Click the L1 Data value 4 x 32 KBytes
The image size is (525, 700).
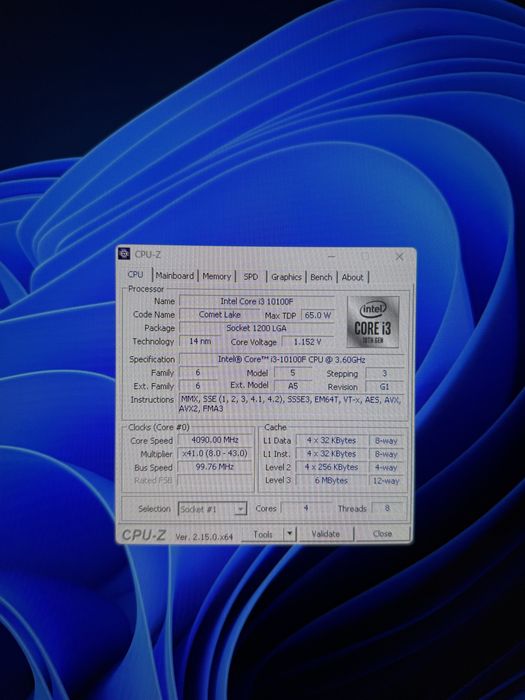click(x=331, y=441)
